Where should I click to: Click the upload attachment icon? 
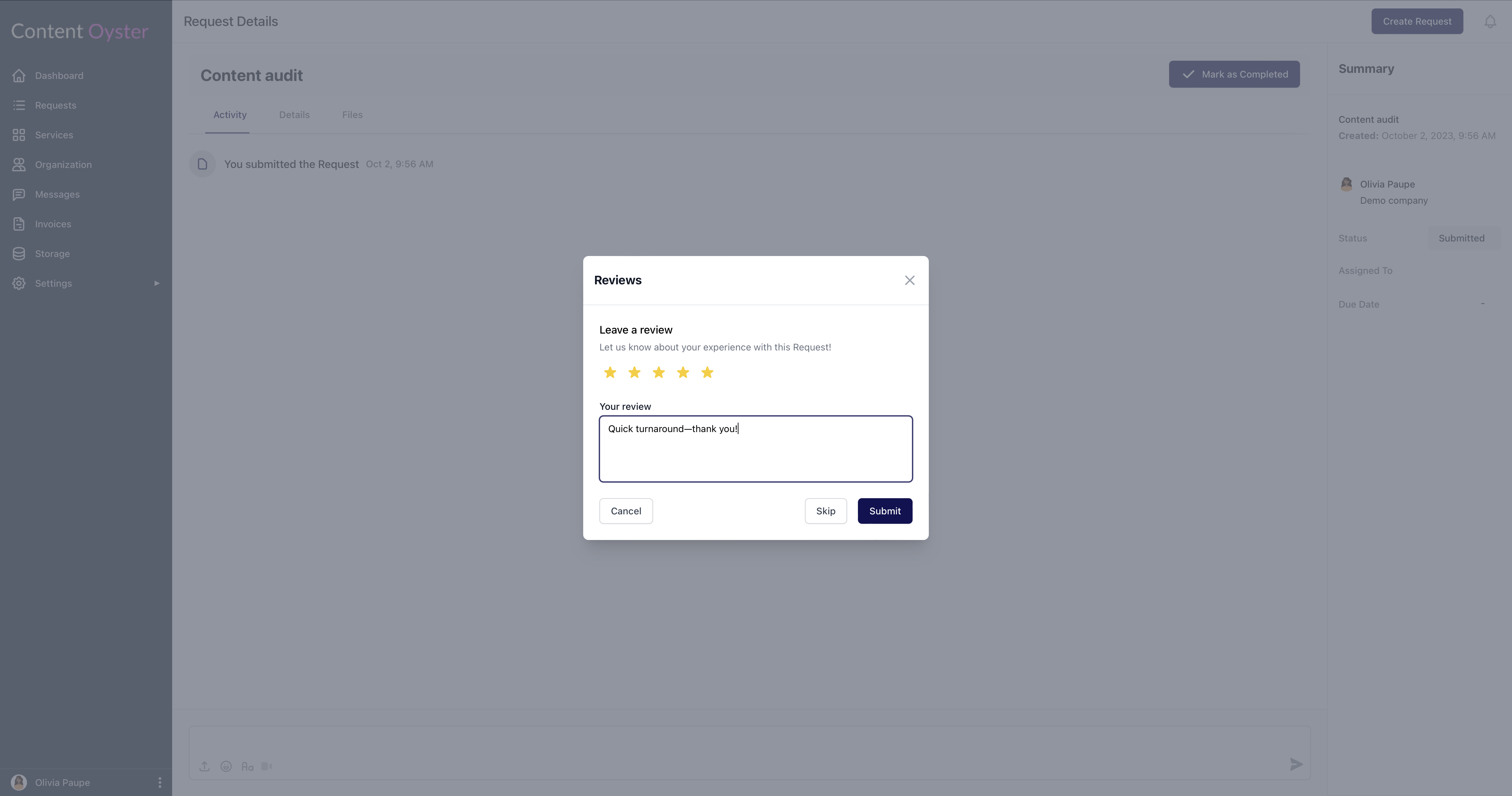204,766
